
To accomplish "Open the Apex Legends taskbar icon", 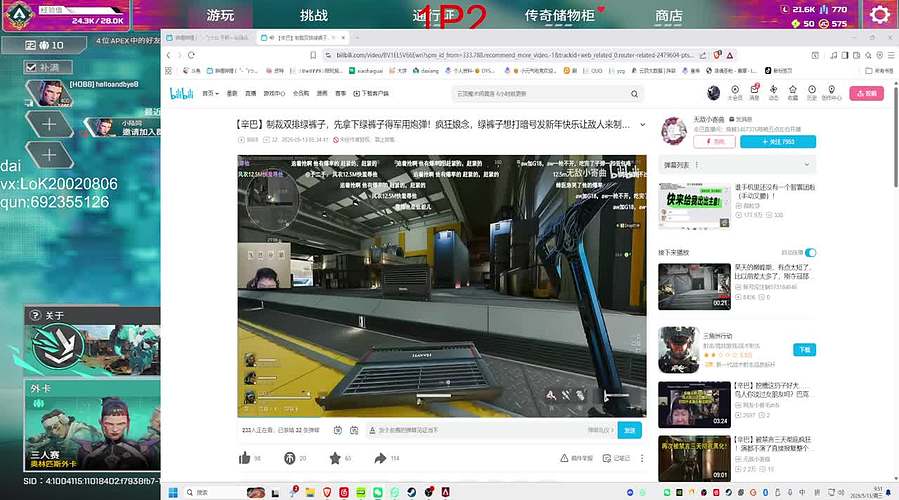I will (445, 492).
